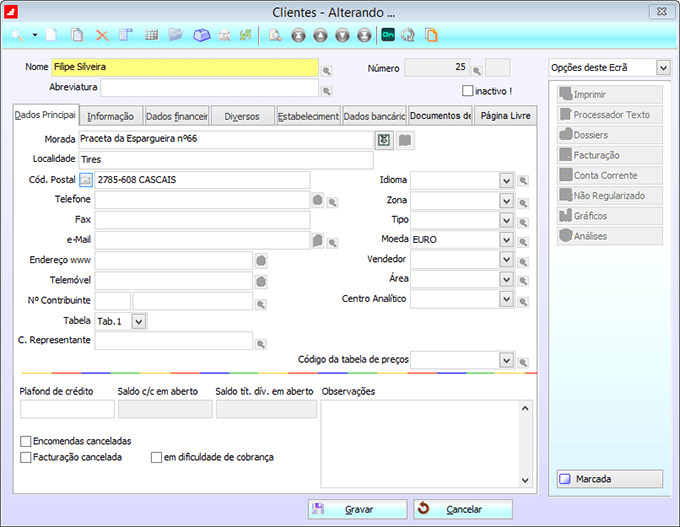Click Observações scrollbar down arrow

[x=525, y=480]
